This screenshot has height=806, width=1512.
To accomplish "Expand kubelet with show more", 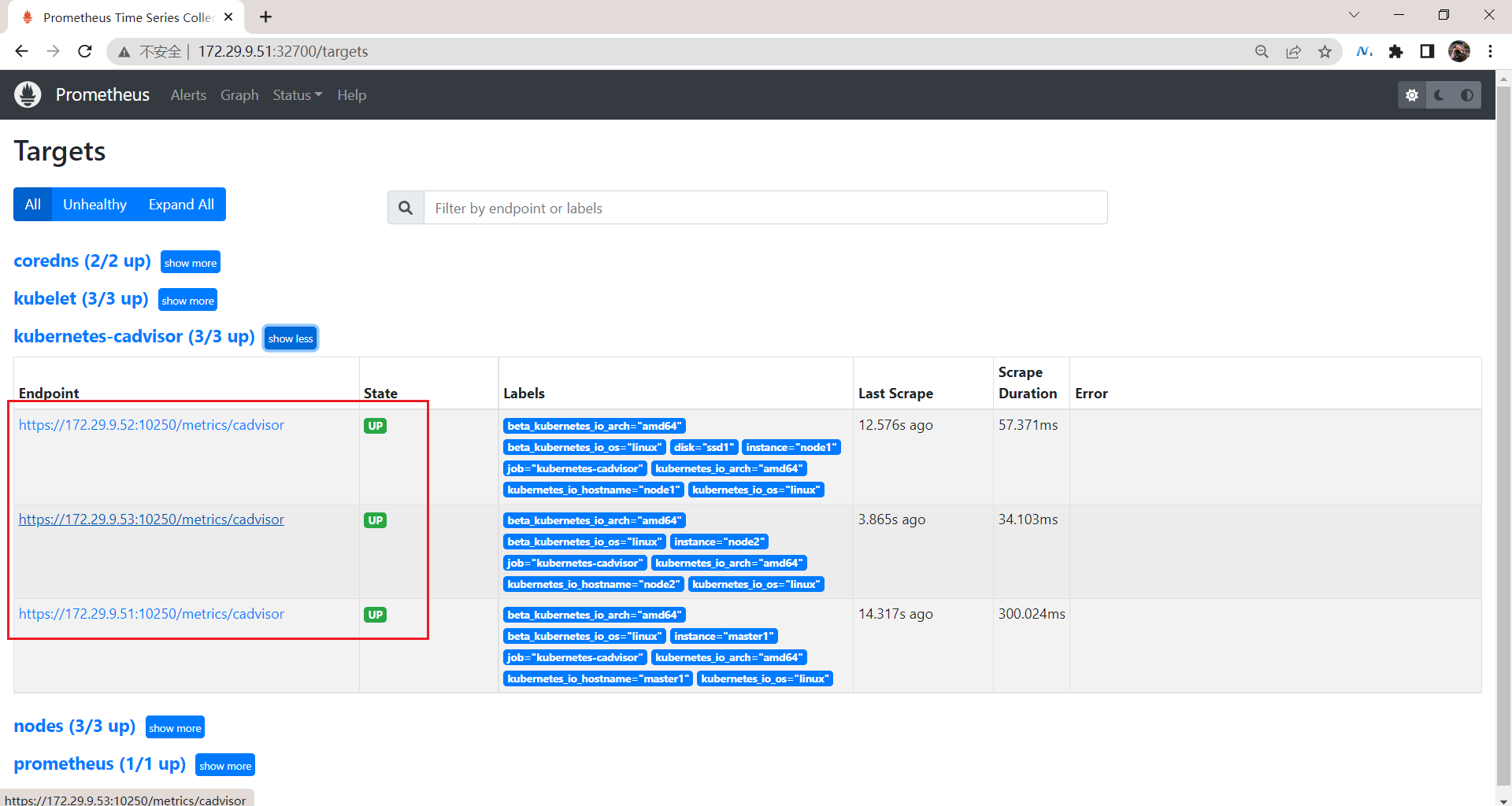I will pos(187,300).
